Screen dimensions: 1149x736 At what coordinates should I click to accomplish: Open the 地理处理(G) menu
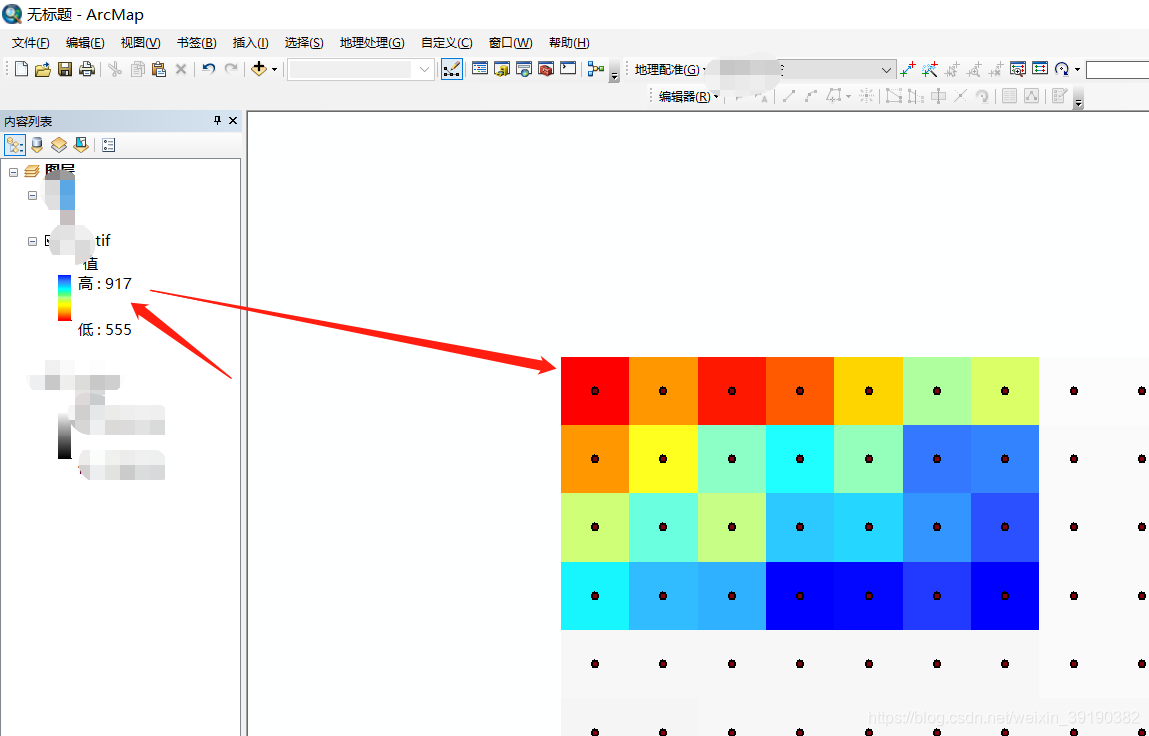pos(371,42)
